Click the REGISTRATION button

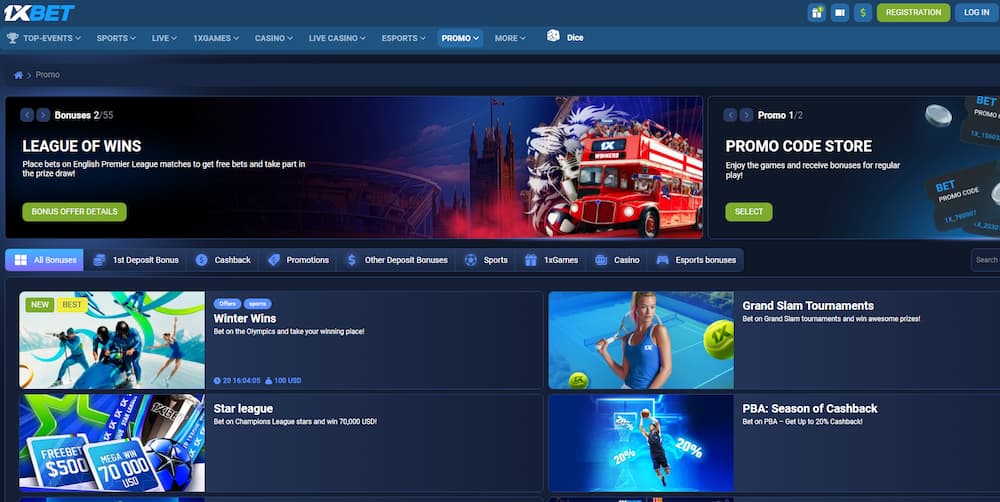pos(913,12)
